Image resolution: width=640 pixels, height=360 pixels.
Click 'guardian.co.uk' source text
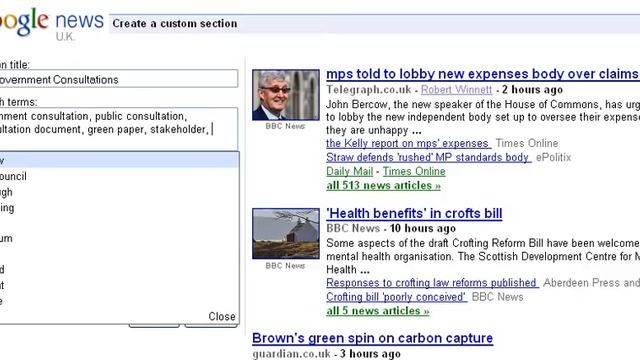click(291, 353)
